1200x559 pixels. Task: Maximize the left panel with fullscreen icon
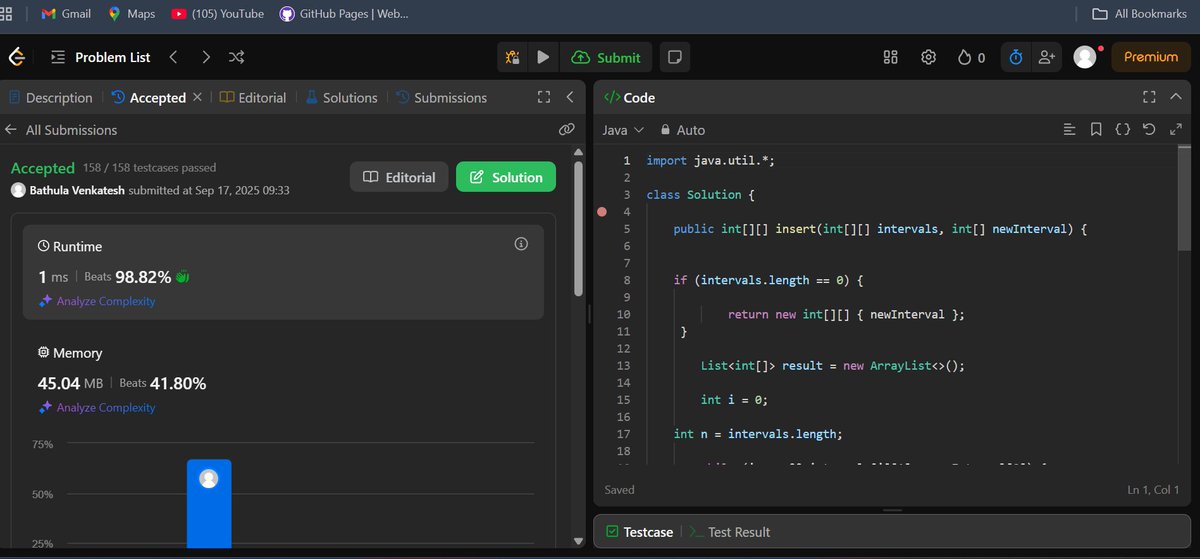coord(544,97)
